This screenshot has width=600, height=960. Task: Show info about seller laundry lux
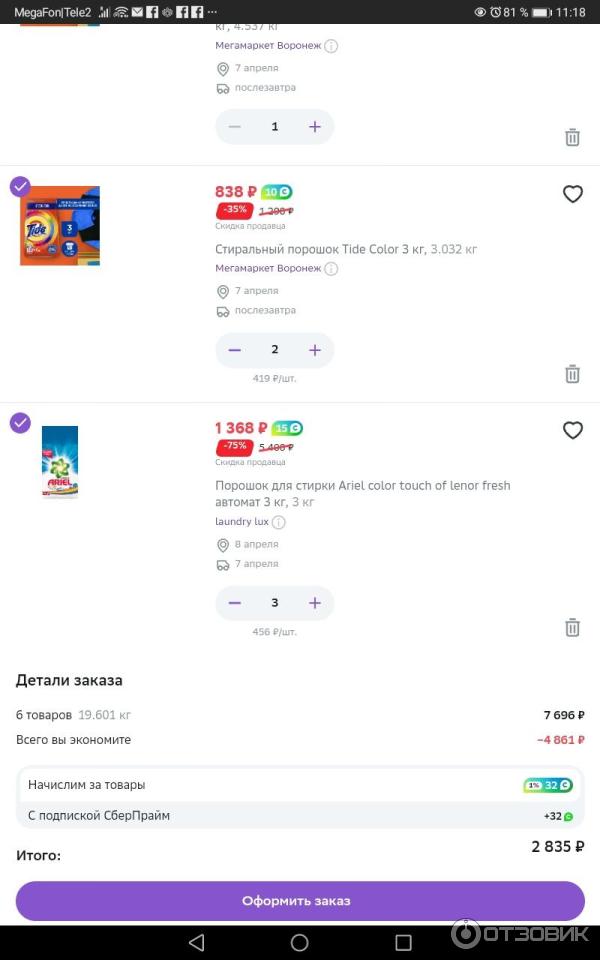[279, 522]
